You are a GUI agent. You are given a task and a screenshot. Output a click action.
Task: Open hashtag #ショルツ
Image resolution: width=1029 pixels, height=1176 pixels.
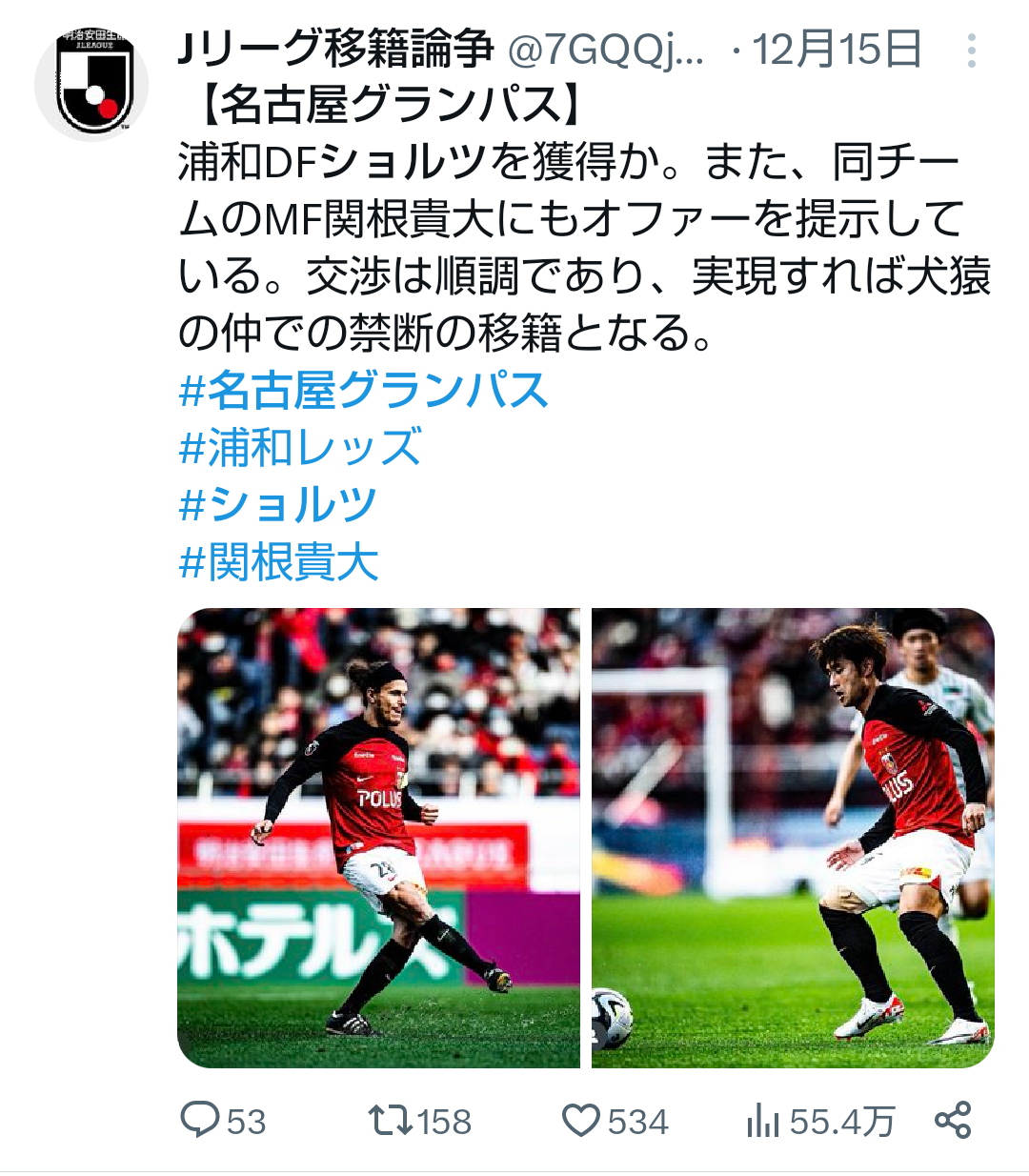[x=278, y=505]
